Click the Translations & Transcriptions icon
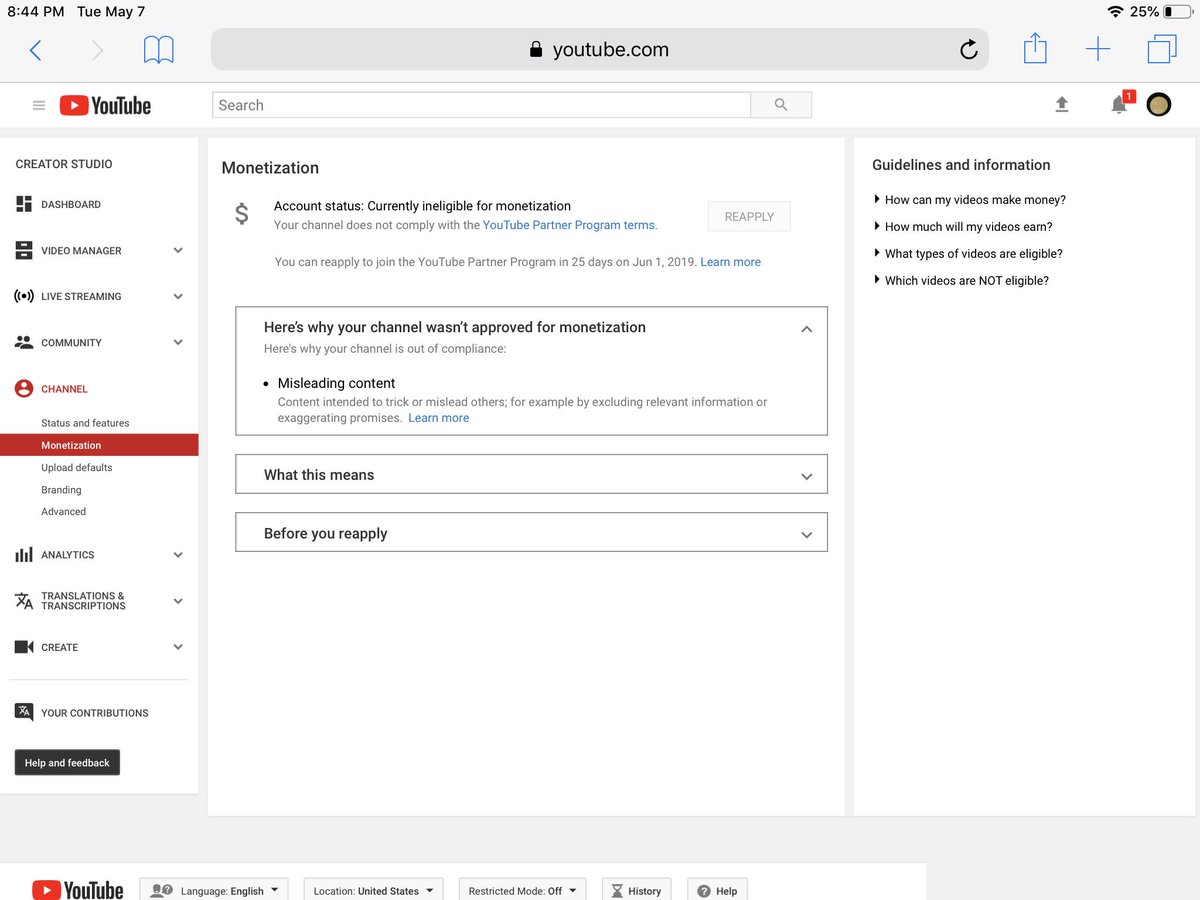The width and height of the screenshot is (1200, 900). (x=24, y=601)
